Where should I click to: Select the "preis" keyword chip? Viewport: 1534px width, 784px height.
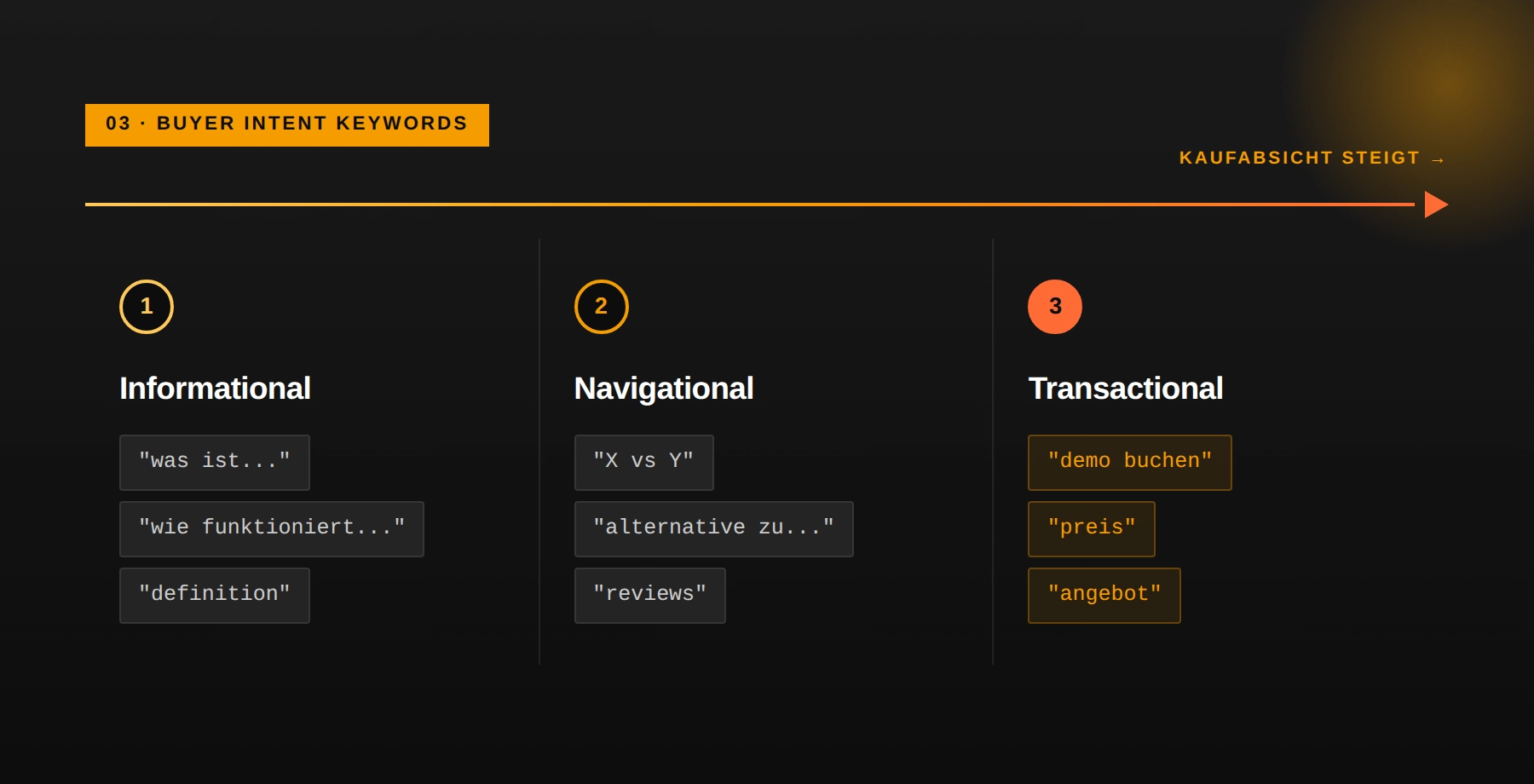pos(1092,529)
